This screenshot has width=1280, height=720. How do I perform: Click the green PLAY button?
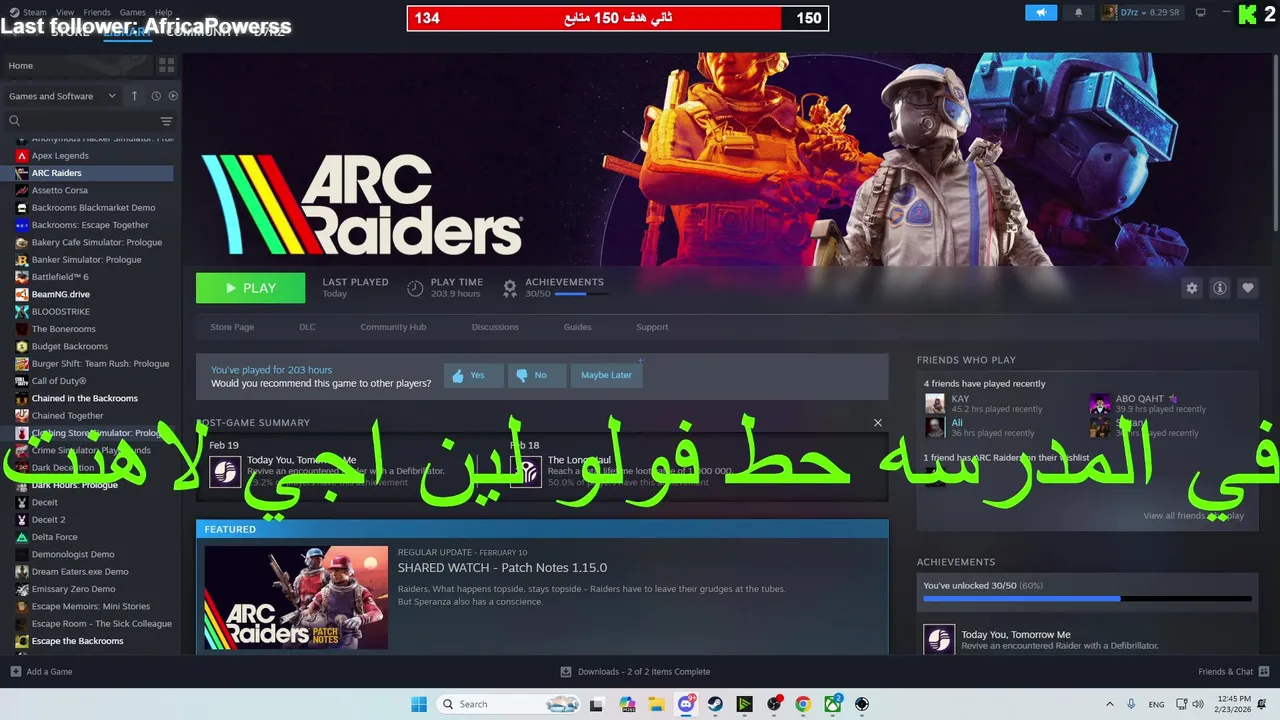click(250, 288)
